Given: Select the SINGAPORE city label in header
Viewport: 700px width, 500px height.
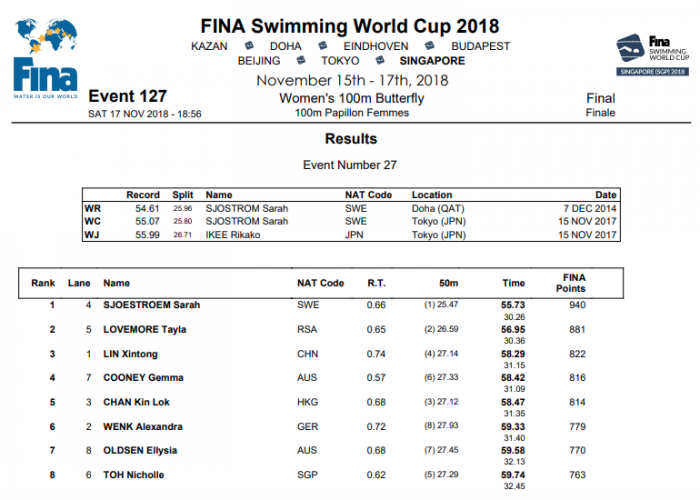Looking at the screenshot, I should click(432, 61).
